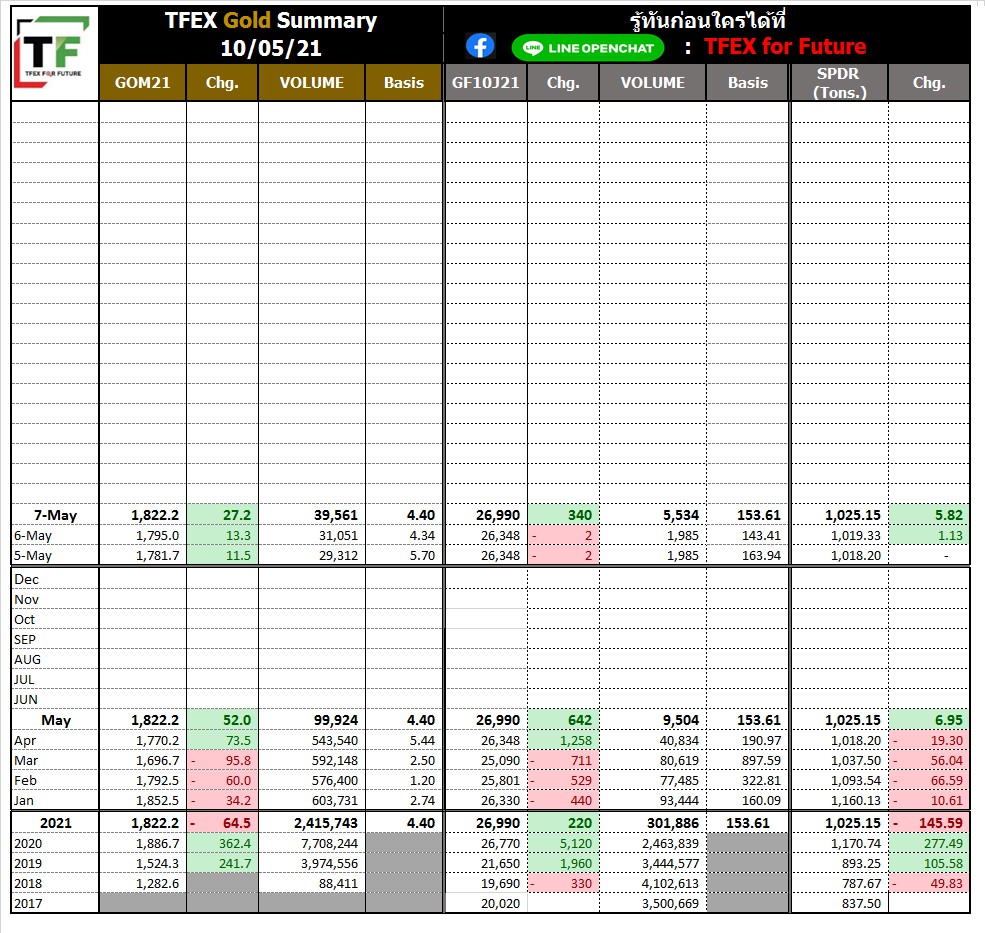The width and height of the screenshot is (985, 933).
Task: Click Mar GOM21 Chg. value 95.8
Action: (238, 761)
